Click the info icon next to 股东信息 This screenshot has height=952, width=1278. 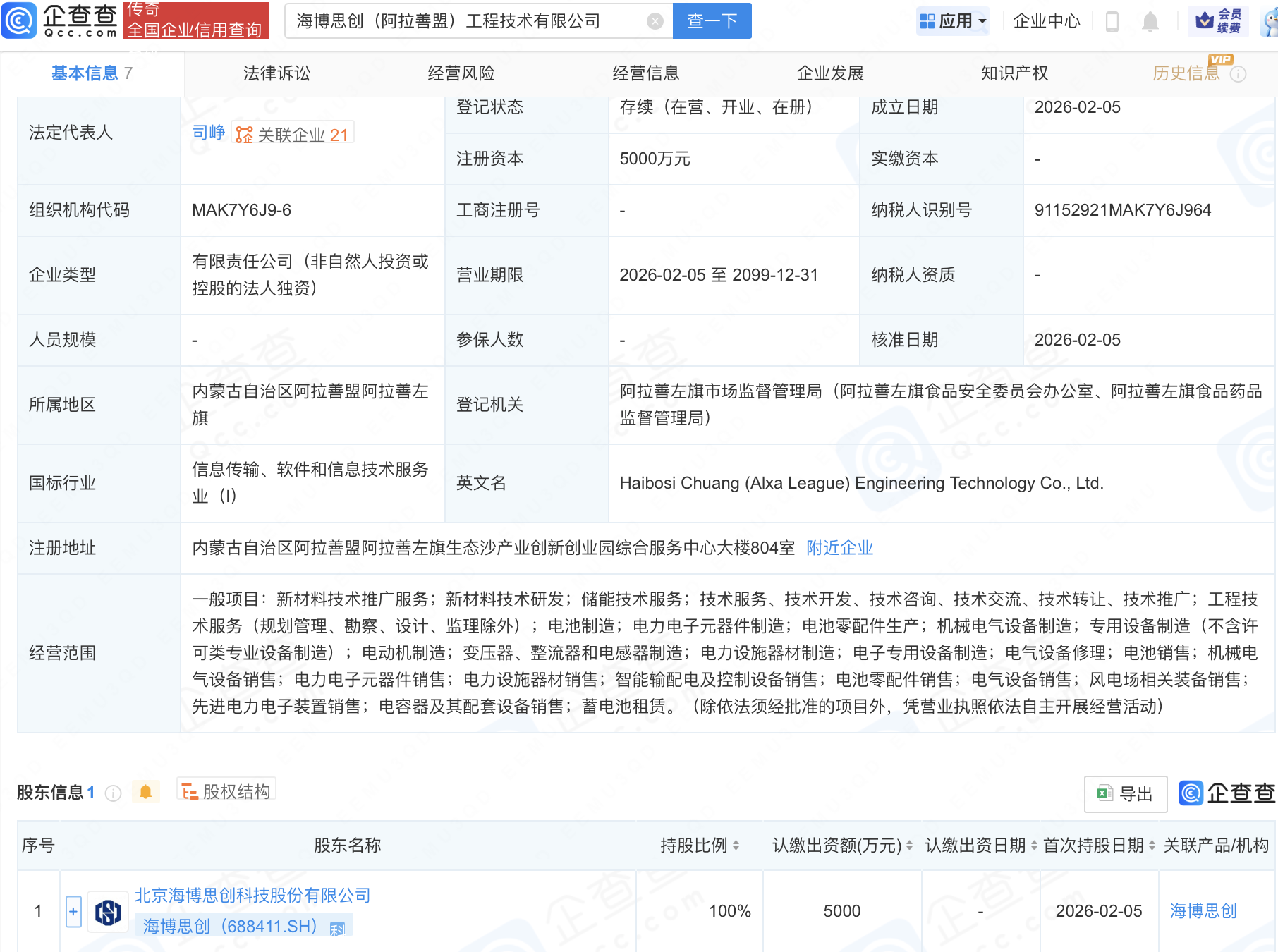[x=113, y=793]
